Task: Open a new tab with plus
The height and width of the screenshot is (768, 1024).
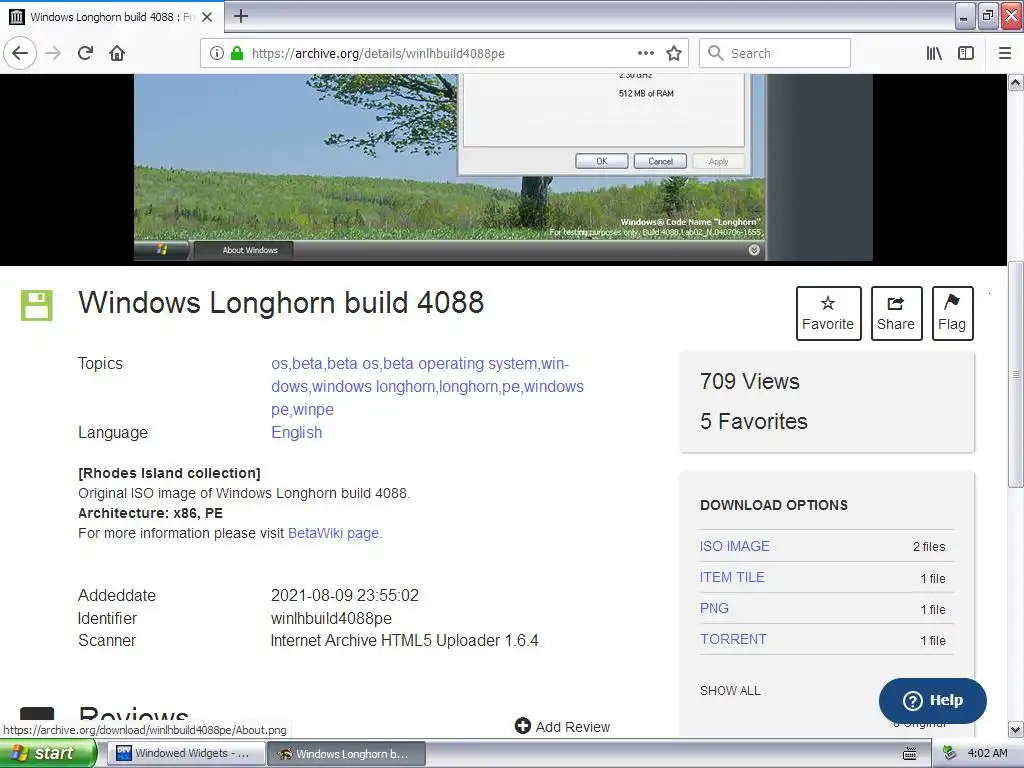Action: (241, 16)
